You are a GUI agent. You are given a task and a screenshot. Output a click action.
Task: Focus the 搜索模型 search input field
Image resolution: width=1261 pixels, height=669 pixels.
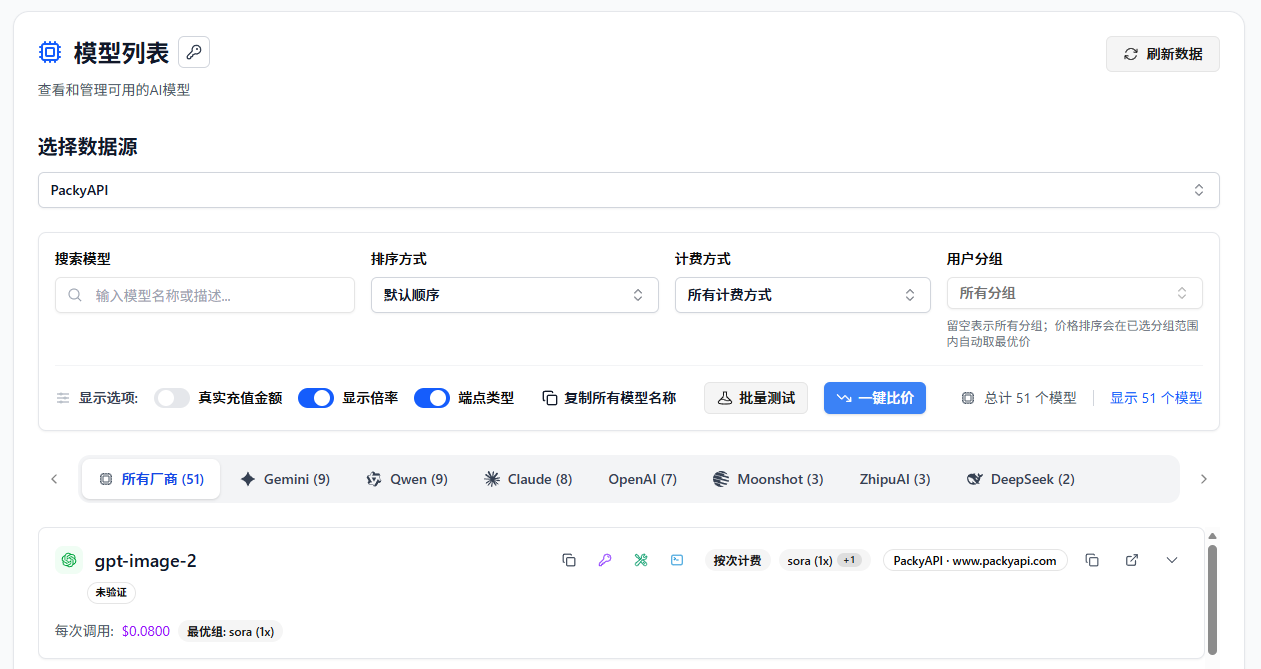pos(205,295)
